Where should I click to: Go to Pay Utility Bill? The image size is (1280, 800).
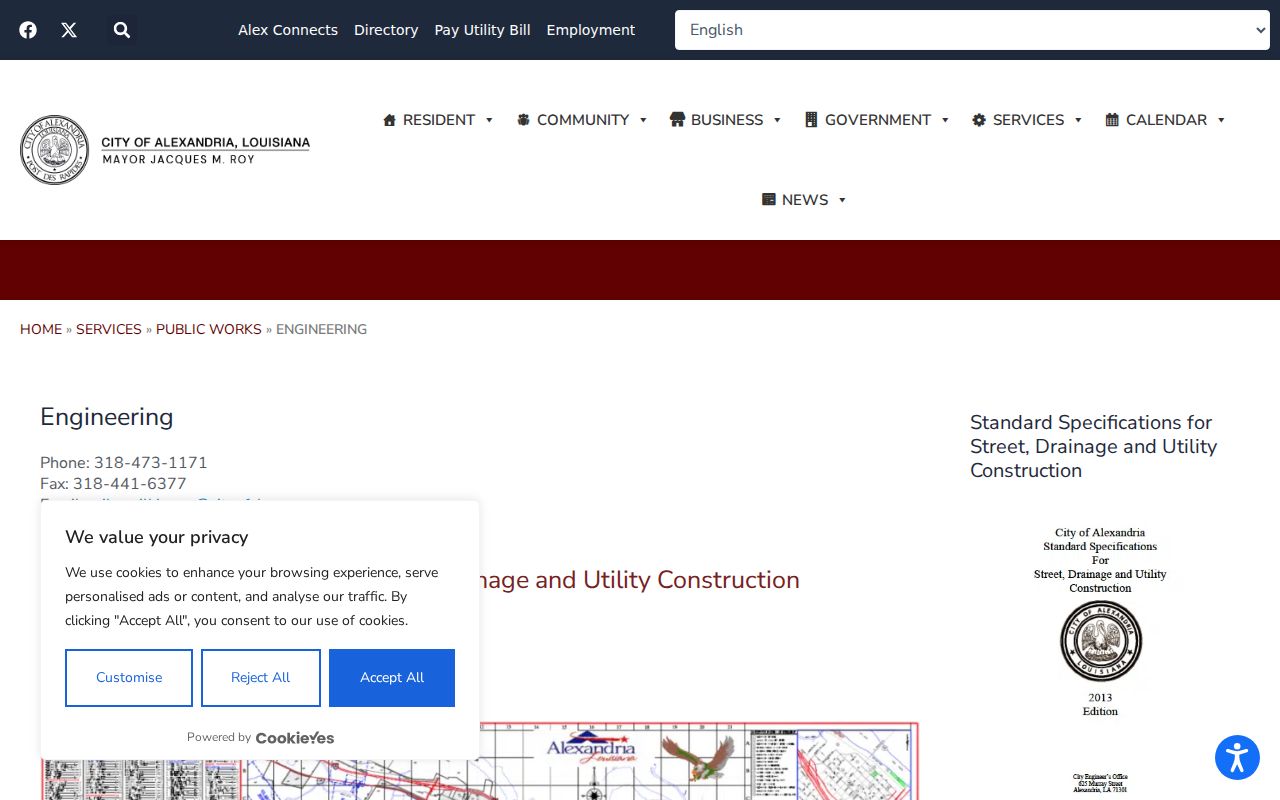point(482,30)
